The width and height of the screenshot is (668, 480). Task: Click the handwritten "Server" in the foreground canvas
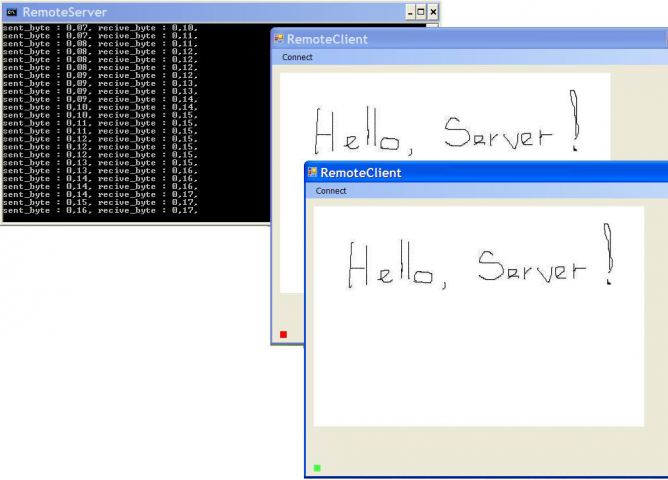pos(531,266)
